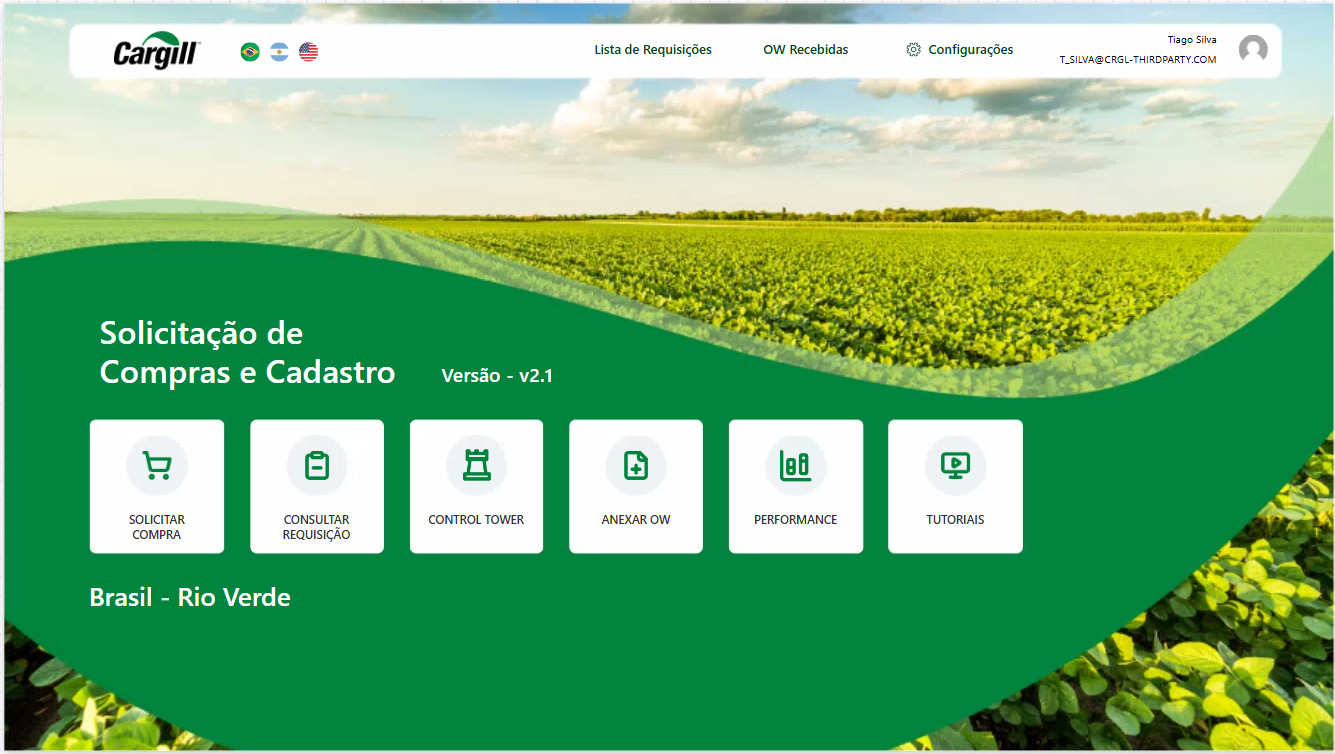Image resolution: width=1335 pixels, height=754 pixels.
Task: Click the Tutoriais video monitor icon
Action: click(x=955, y=466)
